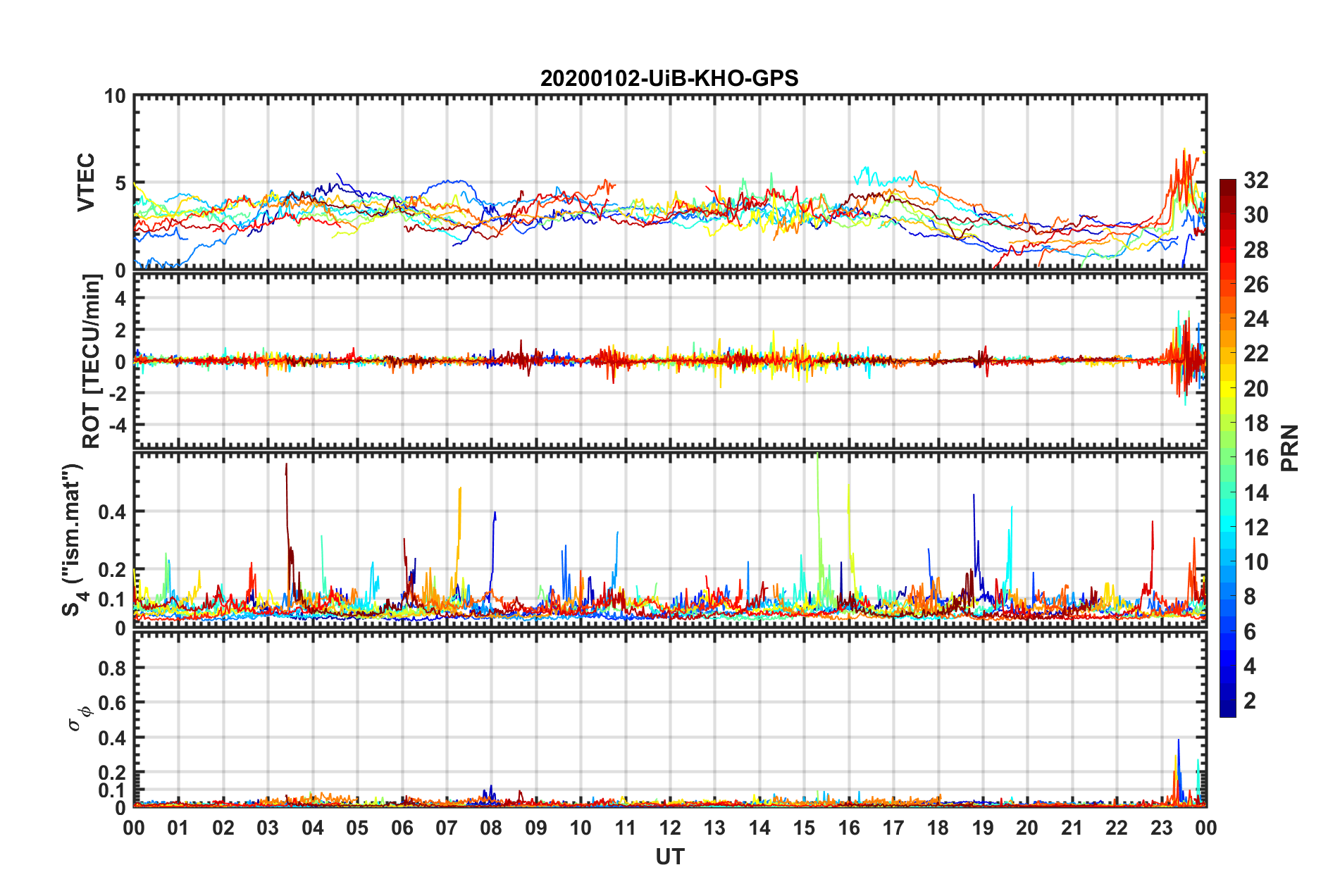Image resolution: width=1340 pixels, height=896 pixels.
Task: Click x-axis tick label 06
Action: pyautogui.click(x=402, y=828)
